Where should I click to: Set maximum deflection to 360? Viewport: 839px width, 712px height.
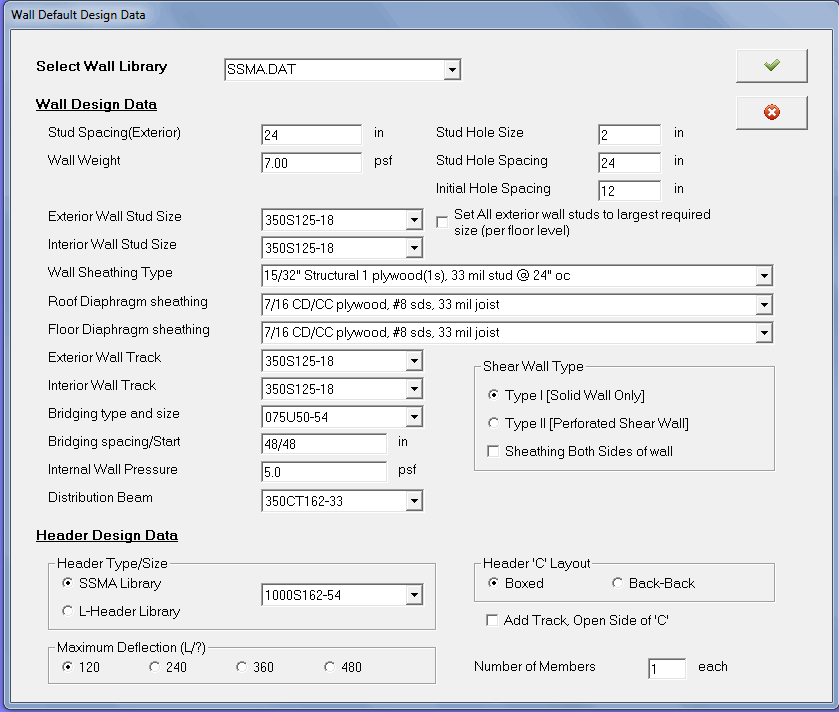[242, 668]
